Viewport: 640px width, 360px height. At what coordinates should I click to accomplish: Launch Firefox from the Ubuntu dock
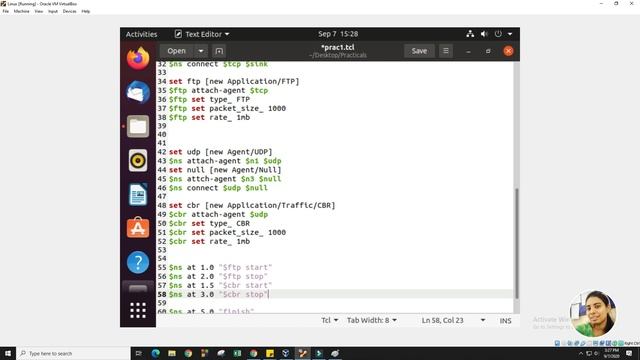(x=138, y=58)
